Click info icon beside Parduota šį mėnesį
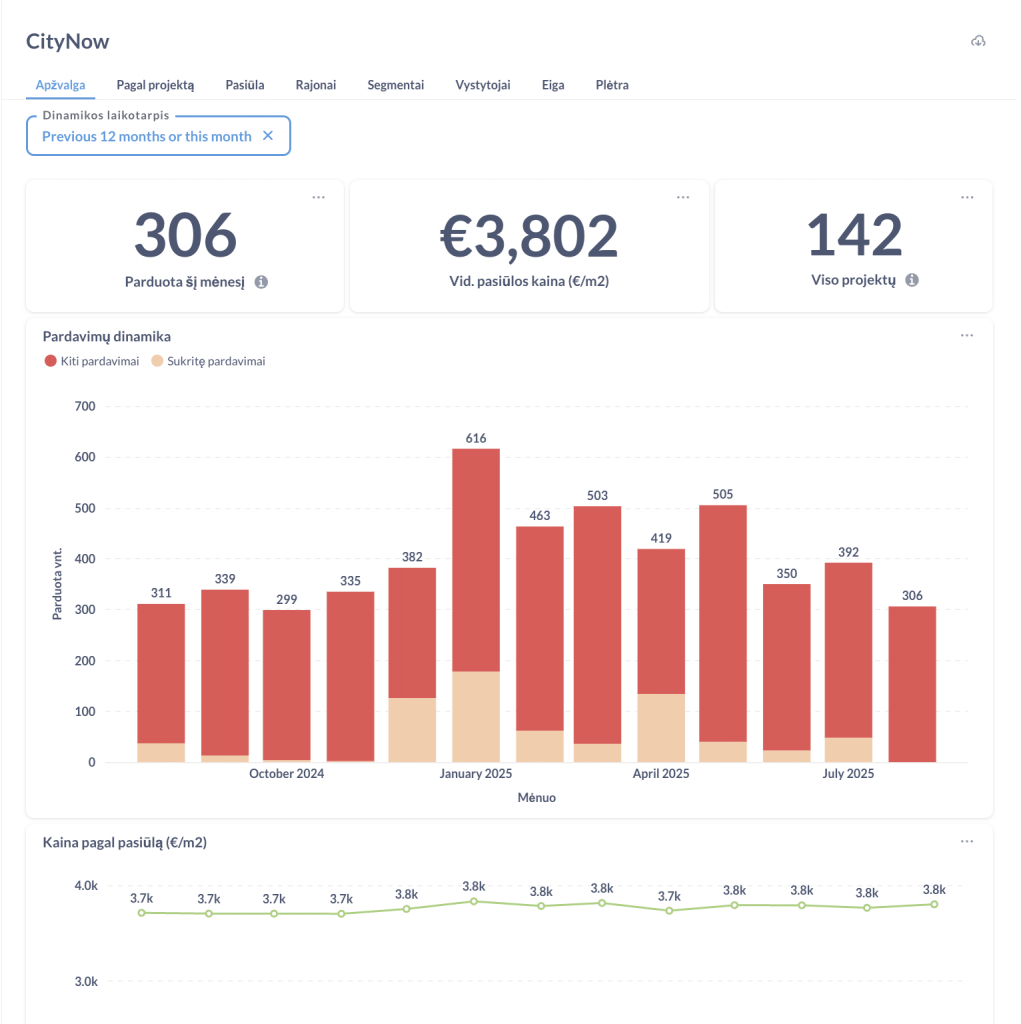 pyautogui.click(x=261, y=282)
